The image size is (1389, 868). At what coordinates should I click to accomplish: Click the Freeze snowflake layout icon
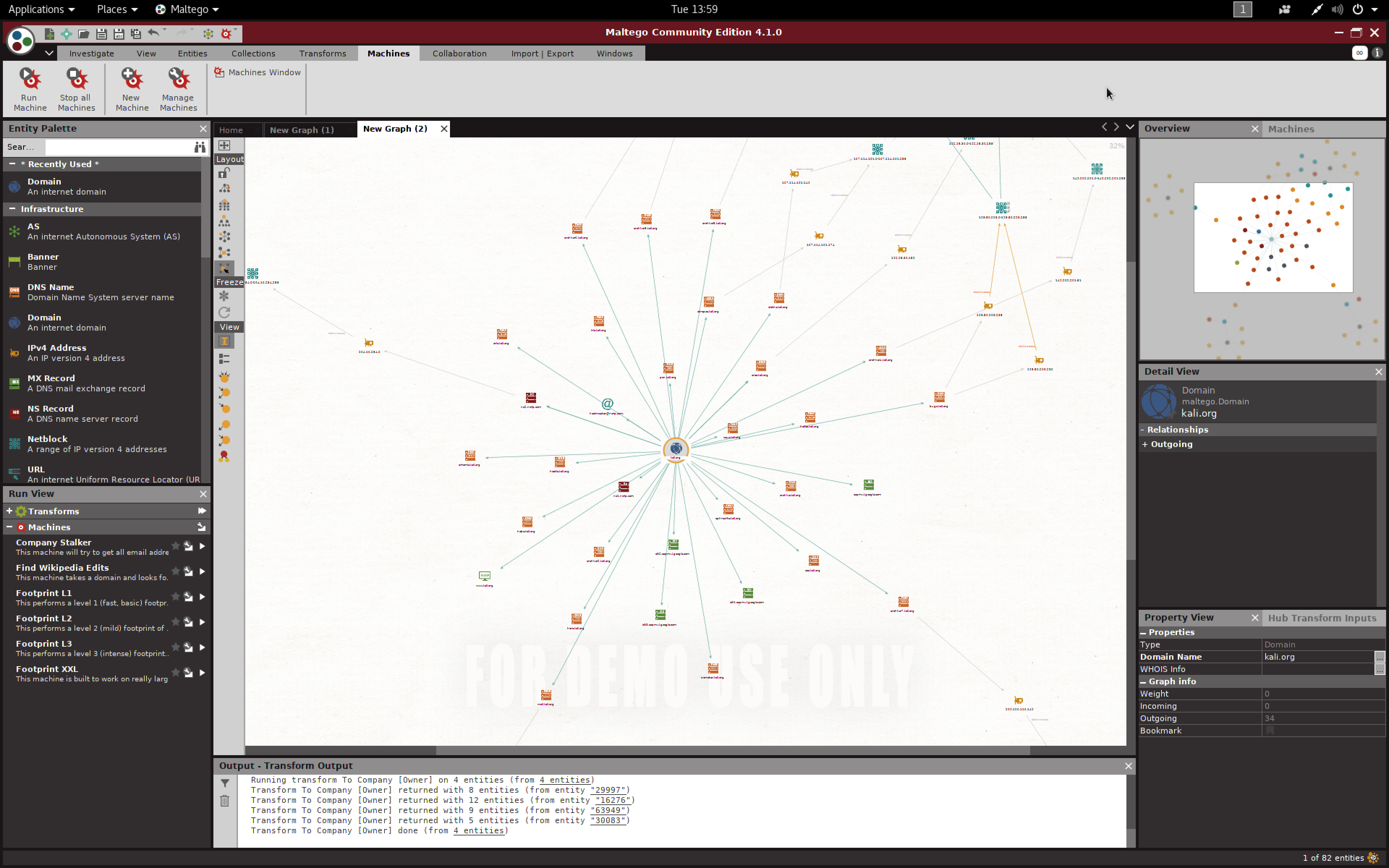click(x=224, y=295)
